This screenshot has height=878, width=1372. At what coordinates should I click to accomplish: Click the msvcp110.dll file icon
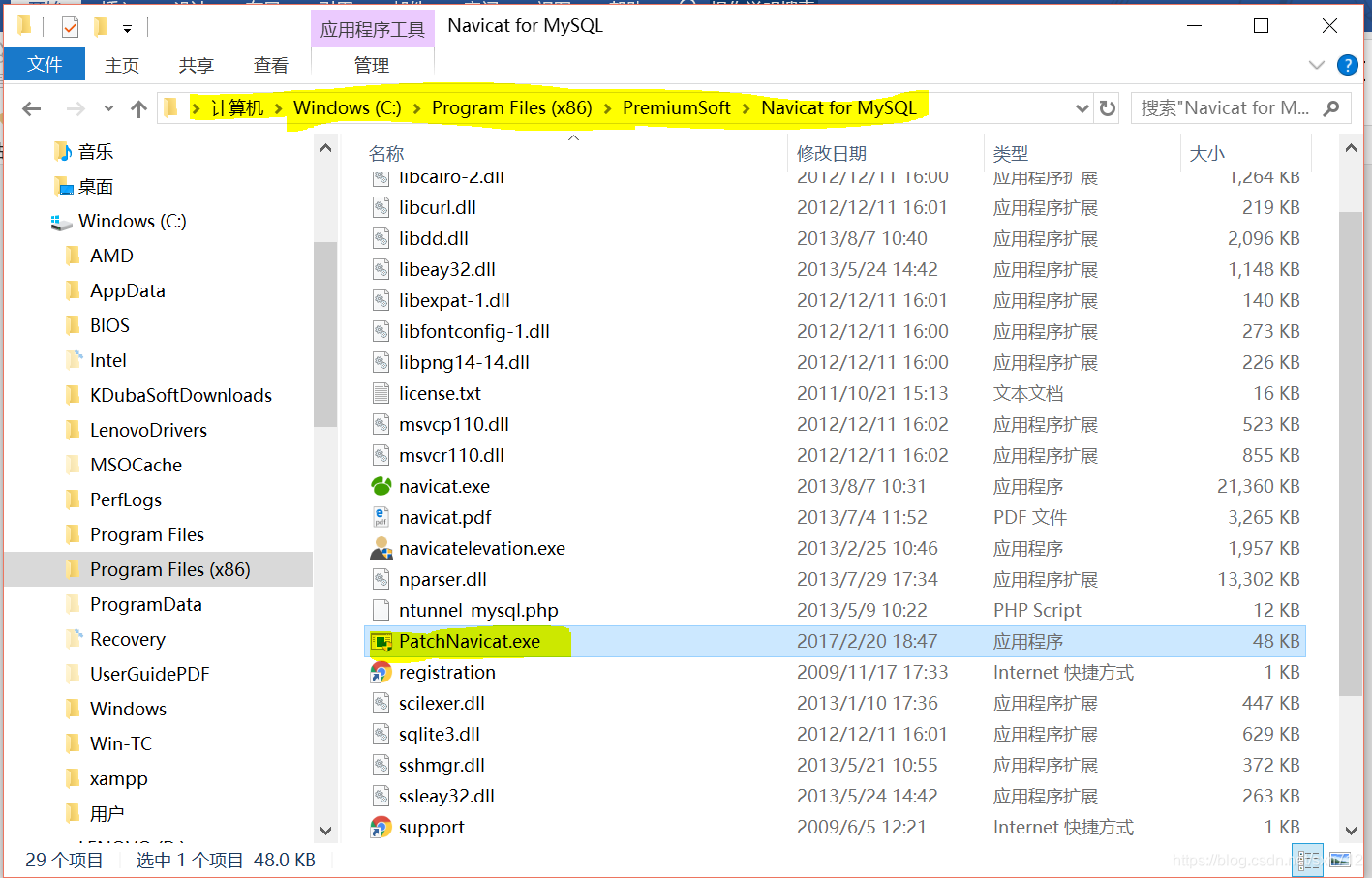[x=381, y=424]
